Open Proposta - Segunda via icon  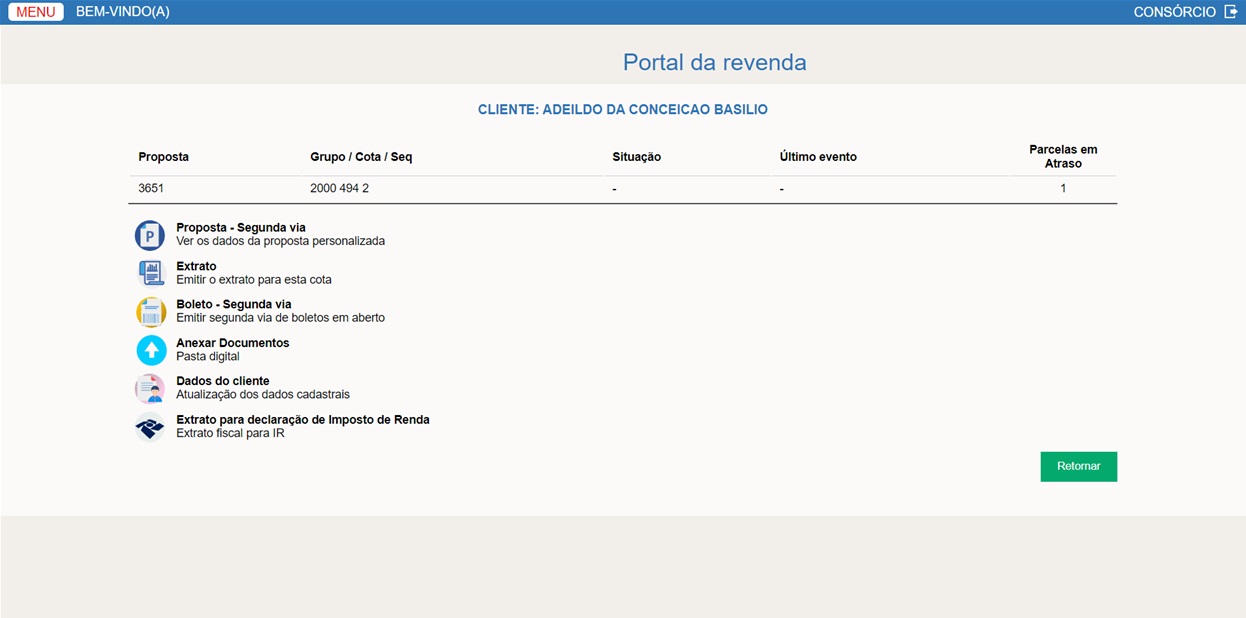point(149,235)
